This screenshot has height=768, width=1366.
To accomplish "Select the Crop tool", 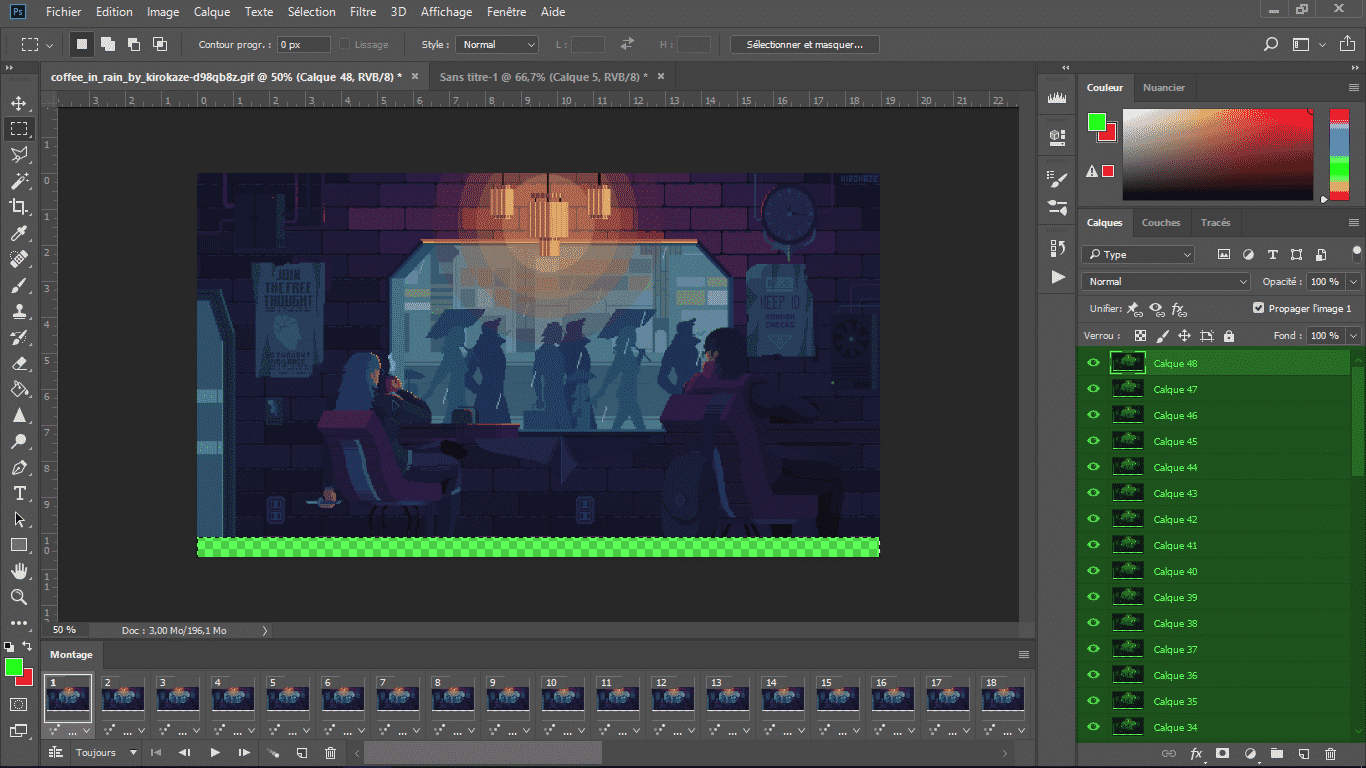I will [19, 207].
